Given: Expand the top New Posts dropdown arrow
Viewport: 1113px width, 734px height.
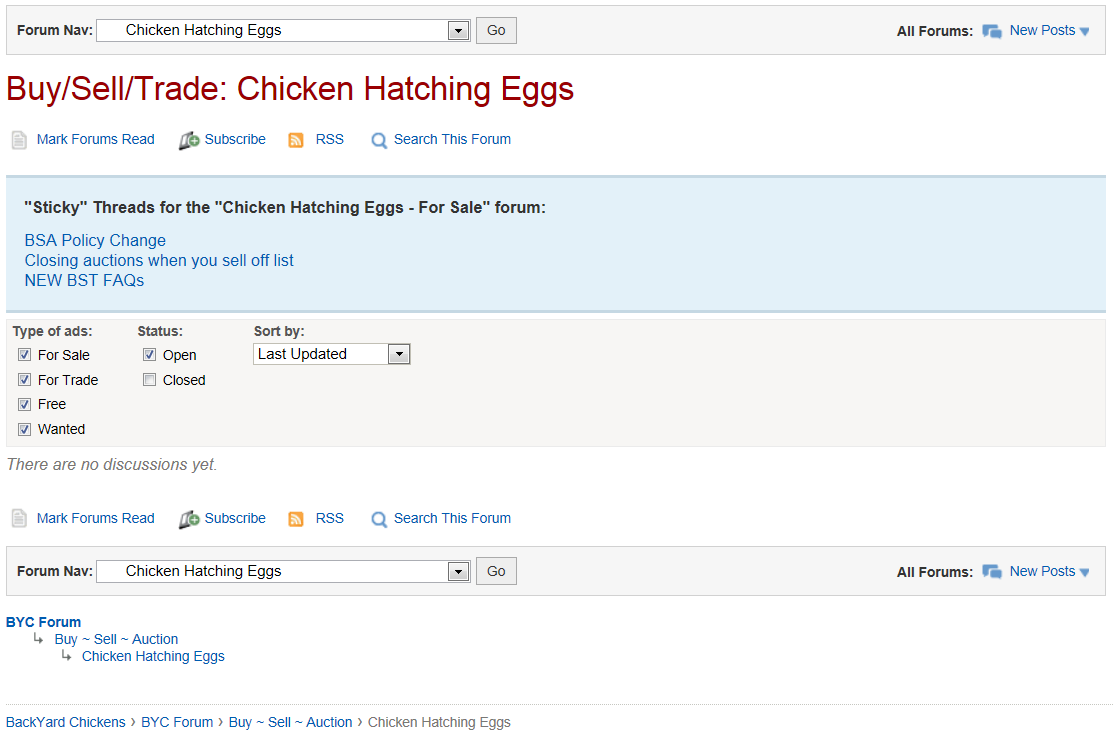Looking at the screenshot, I should click(x=1085, y=32).
